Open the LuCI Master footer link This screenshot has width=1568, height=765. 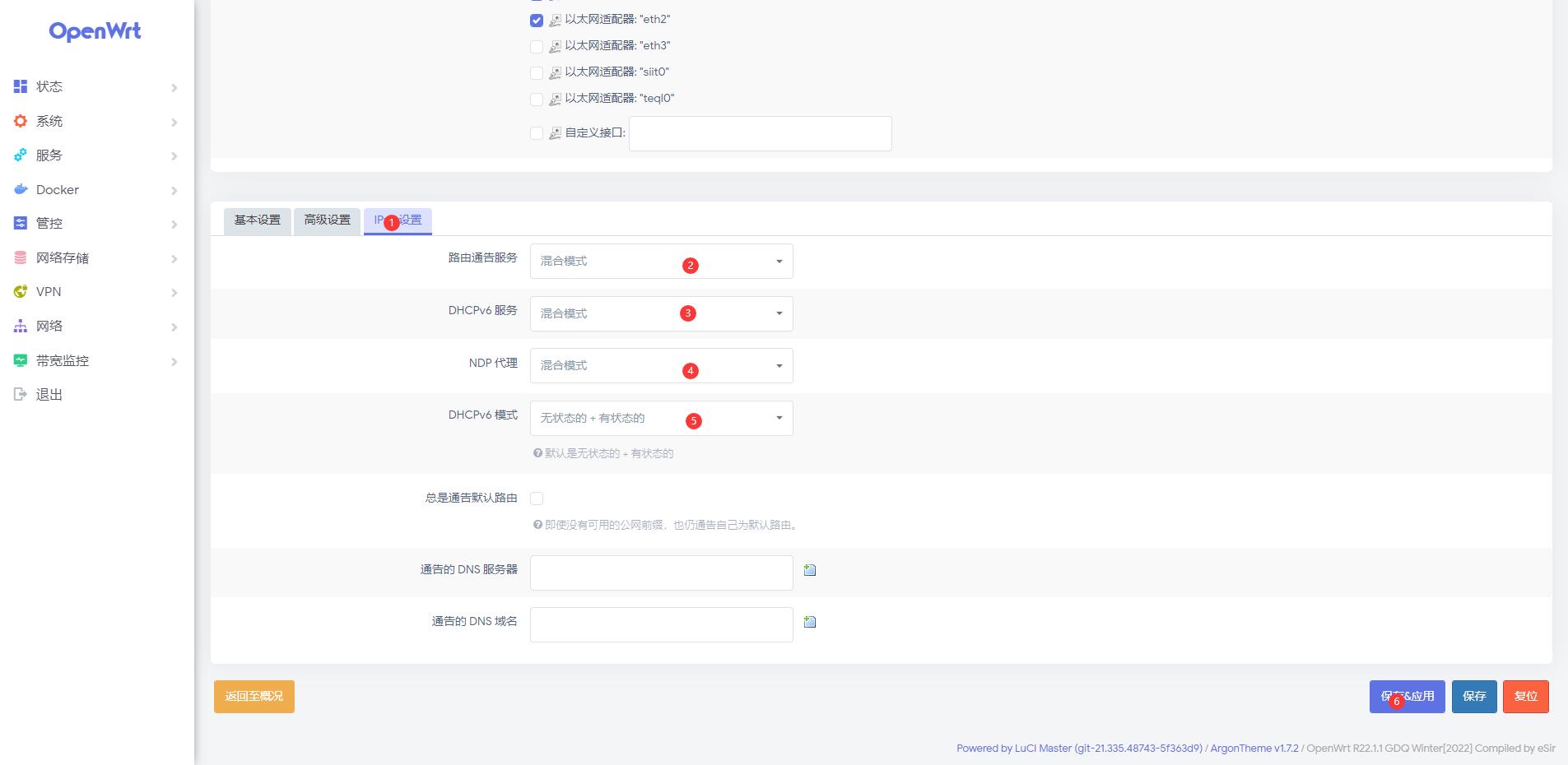[x=1079, y=749]
